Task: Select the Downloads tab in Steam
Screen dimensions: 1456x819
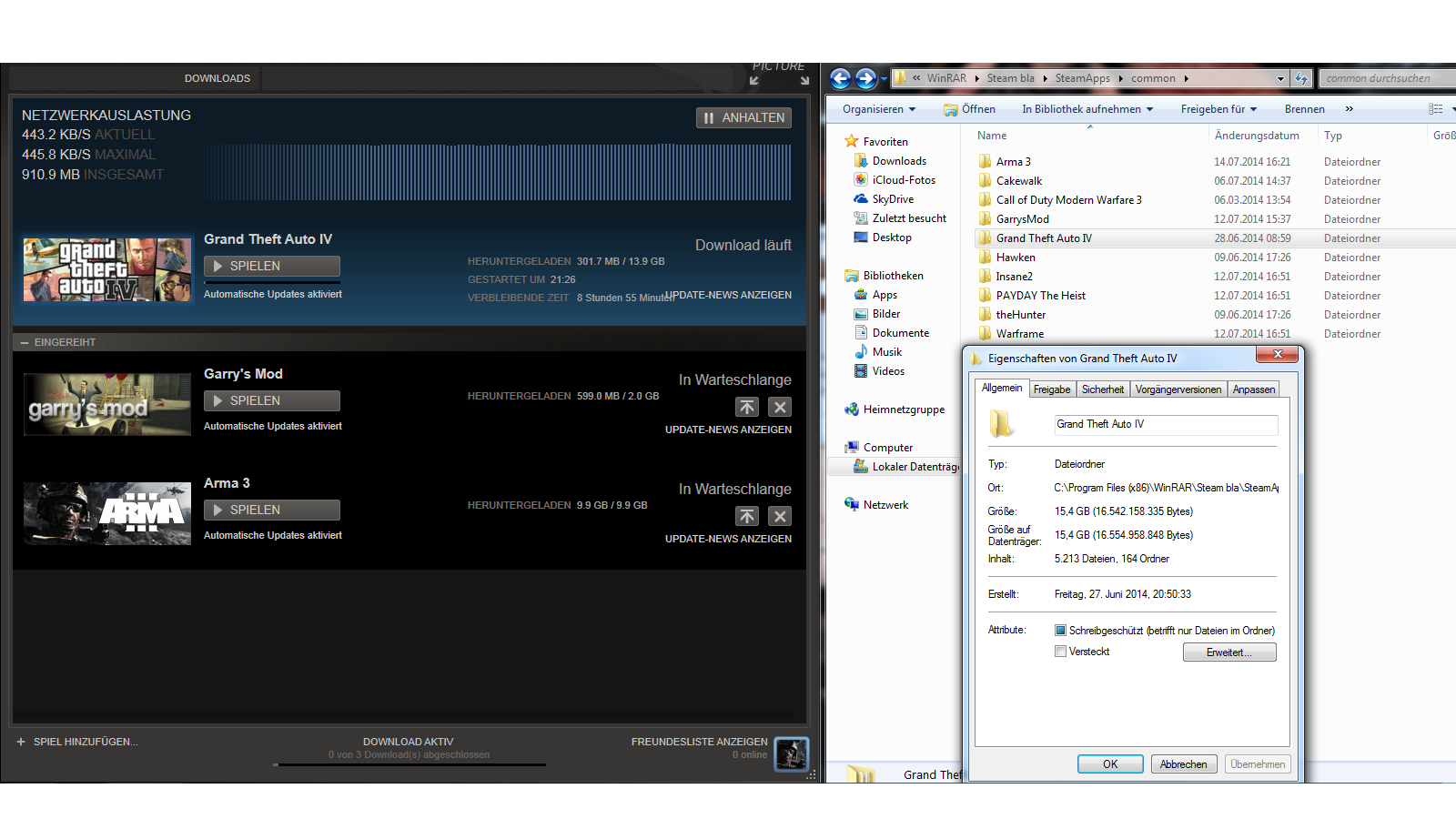Action: pyautogui.click(x=217, y=78)
